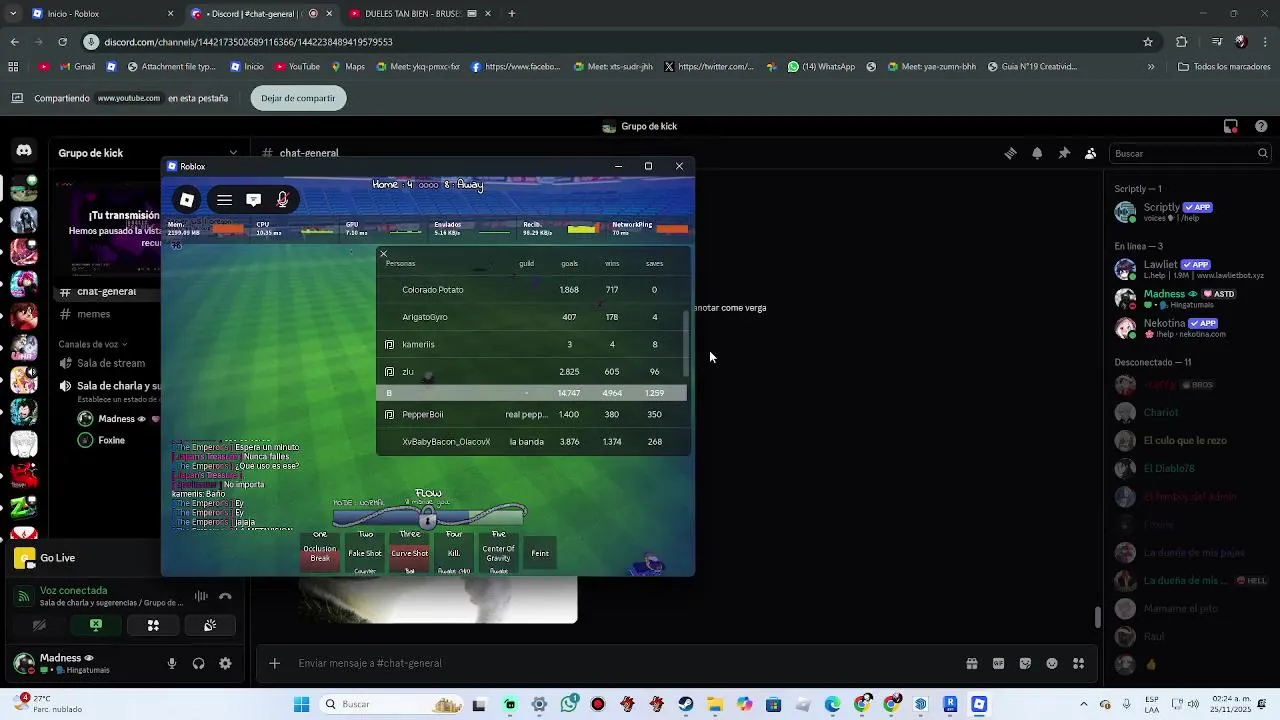Image resolution: width=1280 pixels, height=720 pixels.
Task: Click the Flow meter lock bar
Action: tap(428, 518)
